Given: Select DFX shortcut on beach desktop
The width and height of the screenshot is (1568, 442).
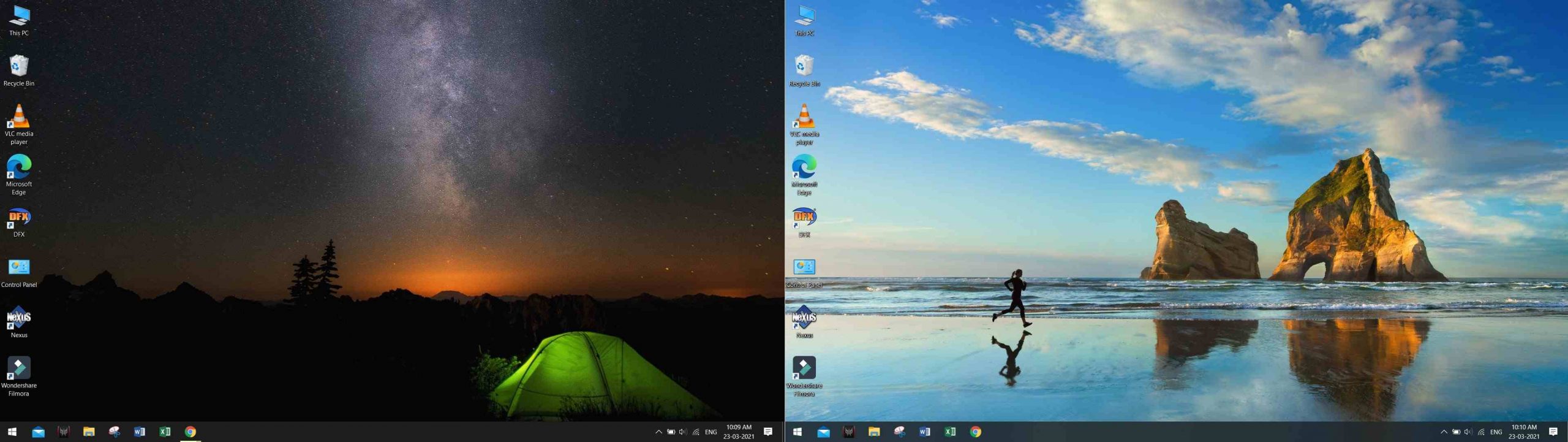Looking at the screenshot, I should [x=804, y=223].
